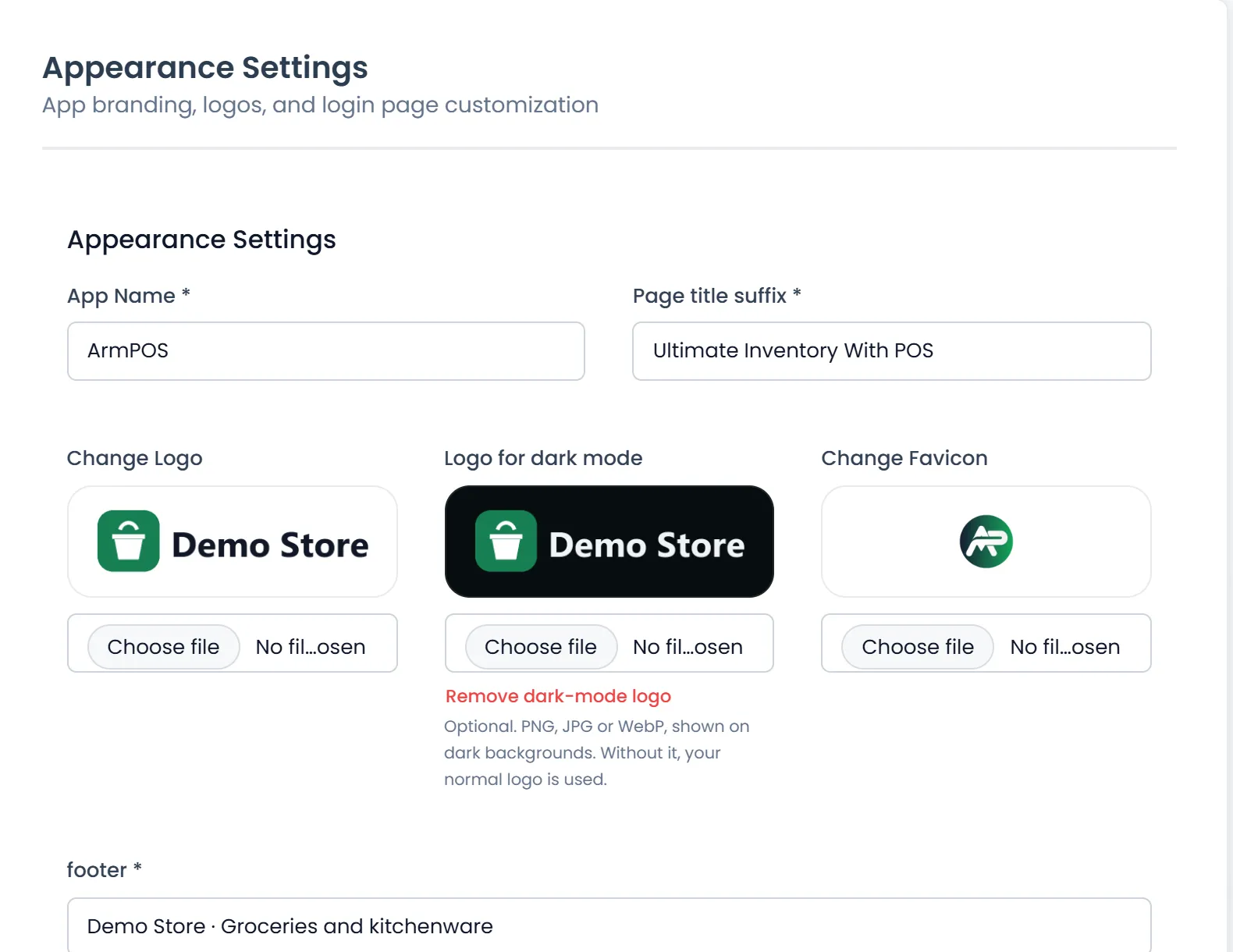The height and width of the screenshot is (952, 1233).
Task: Click the footer text input field
Action: pyautogui.click(x=609, y=925)
